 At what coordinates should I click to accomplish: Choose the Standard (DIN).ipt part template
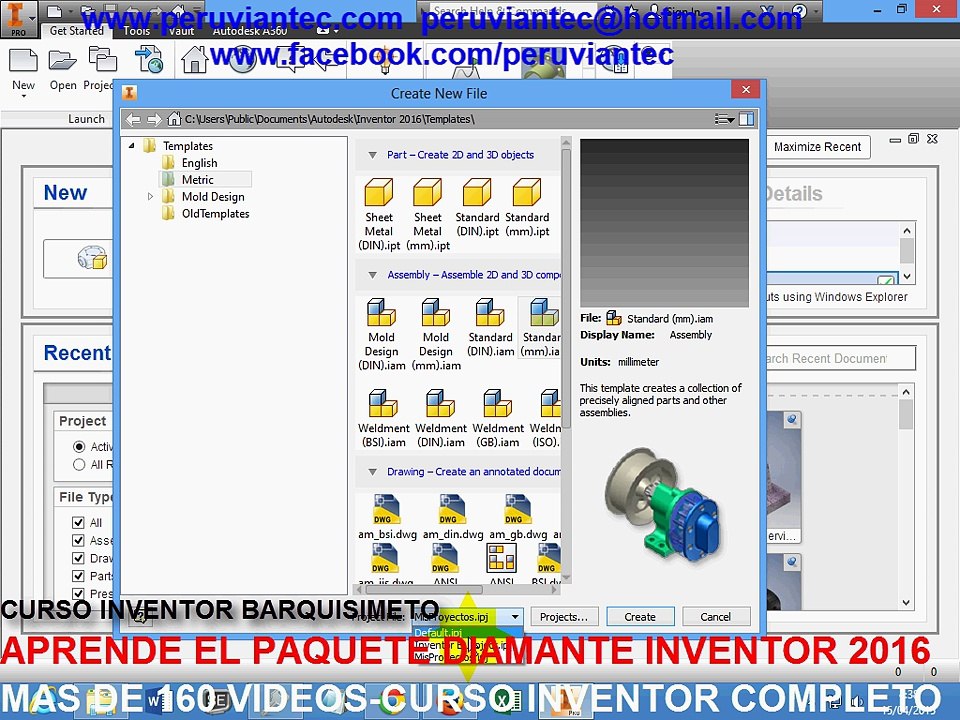(x=477, y=208)
